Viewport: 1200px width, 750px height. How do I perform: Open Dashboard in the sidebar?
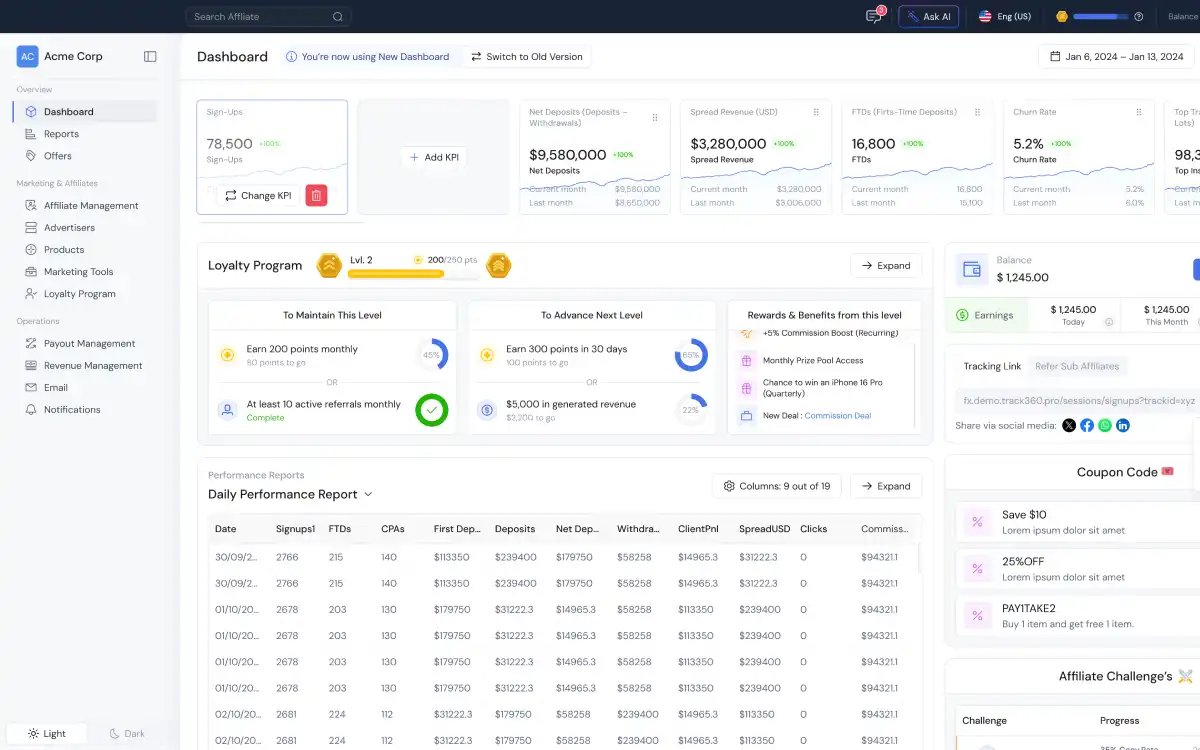86,112
